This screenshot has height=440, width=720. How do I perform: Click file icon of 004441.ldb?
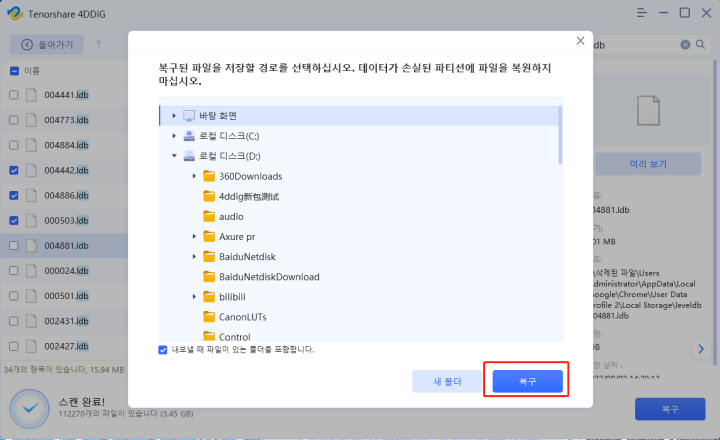[31, 95]
